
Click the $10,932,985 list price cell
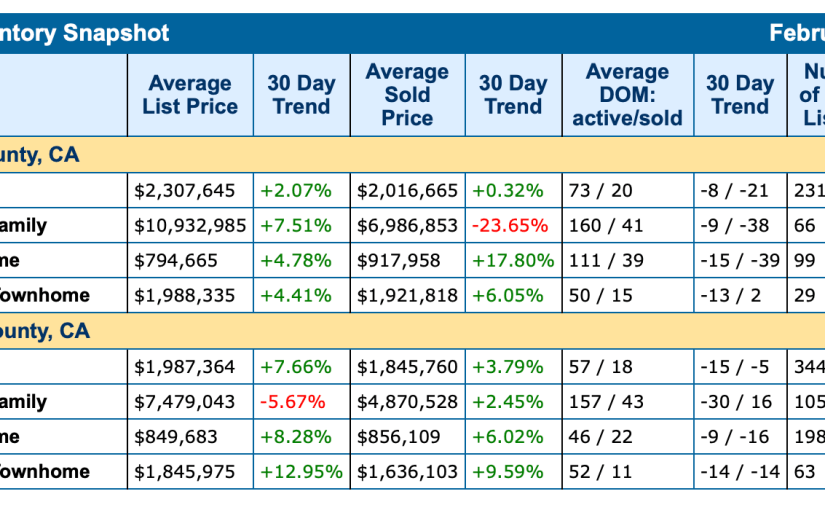pyautogui.click(x=190, y=225)
